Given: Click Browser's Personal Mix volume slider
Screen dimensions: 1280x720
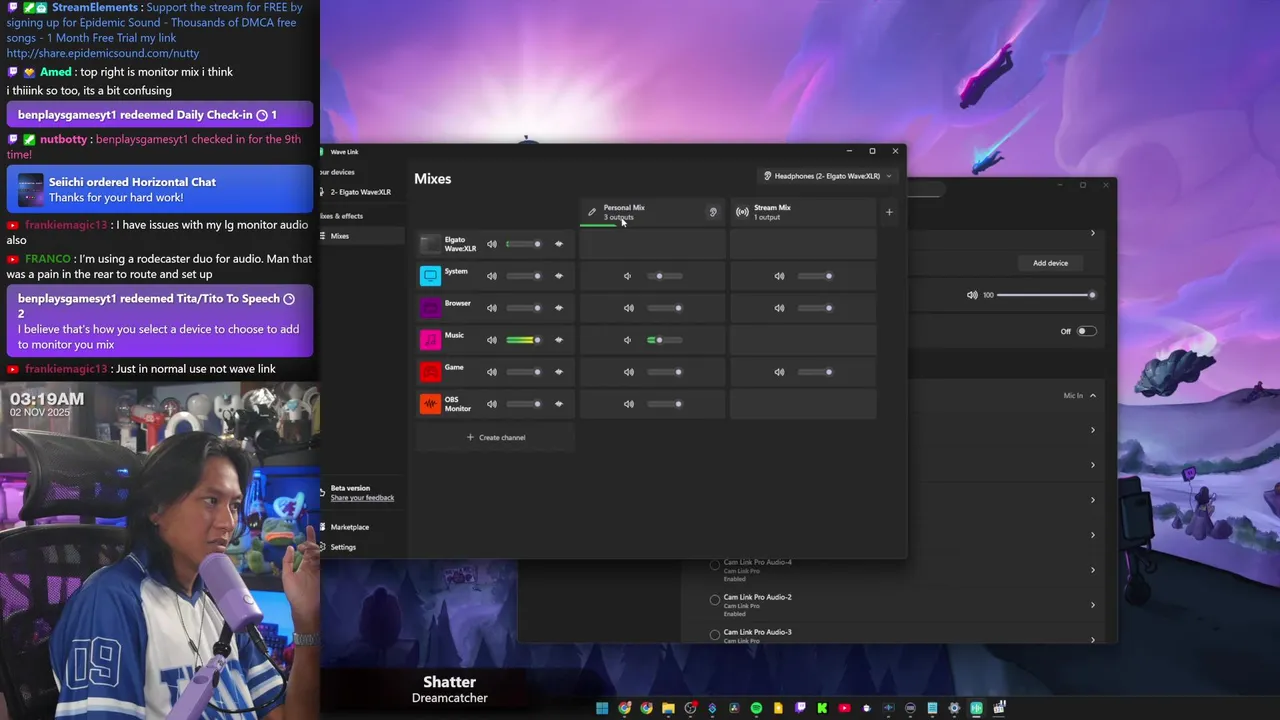Looking at the screenshot, I should tap(664, 308).
